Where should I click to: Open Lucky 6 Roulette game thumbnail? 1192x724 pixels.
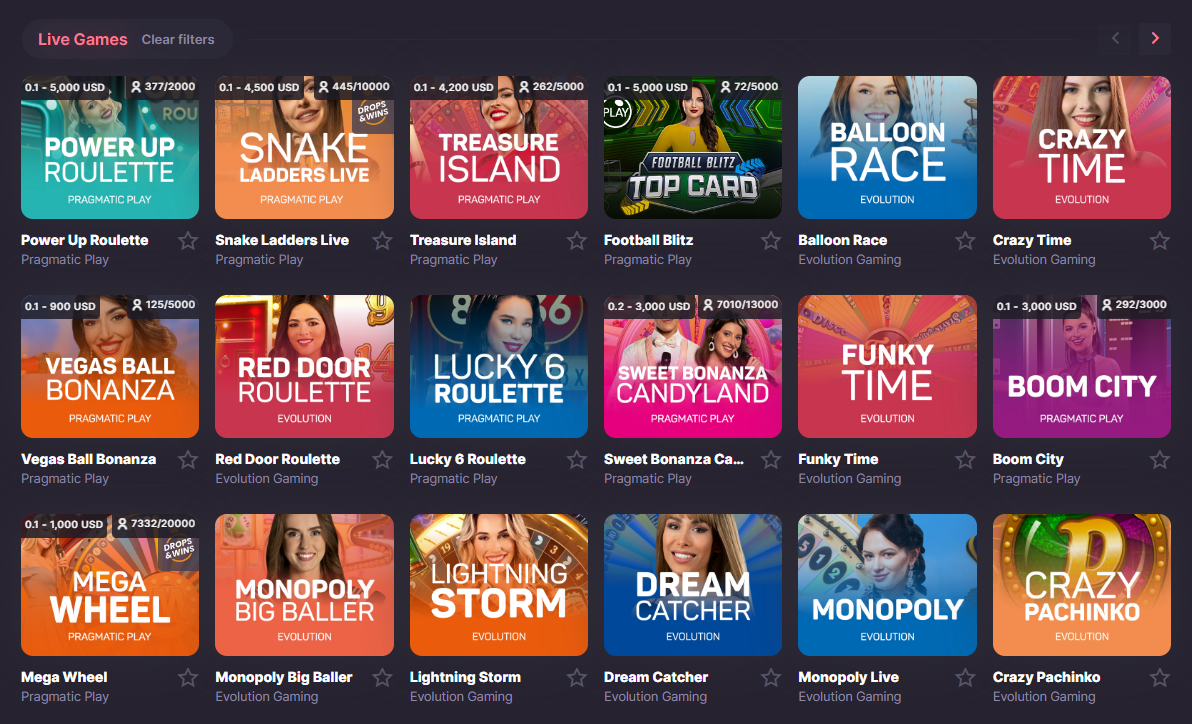tap(499, 367)
